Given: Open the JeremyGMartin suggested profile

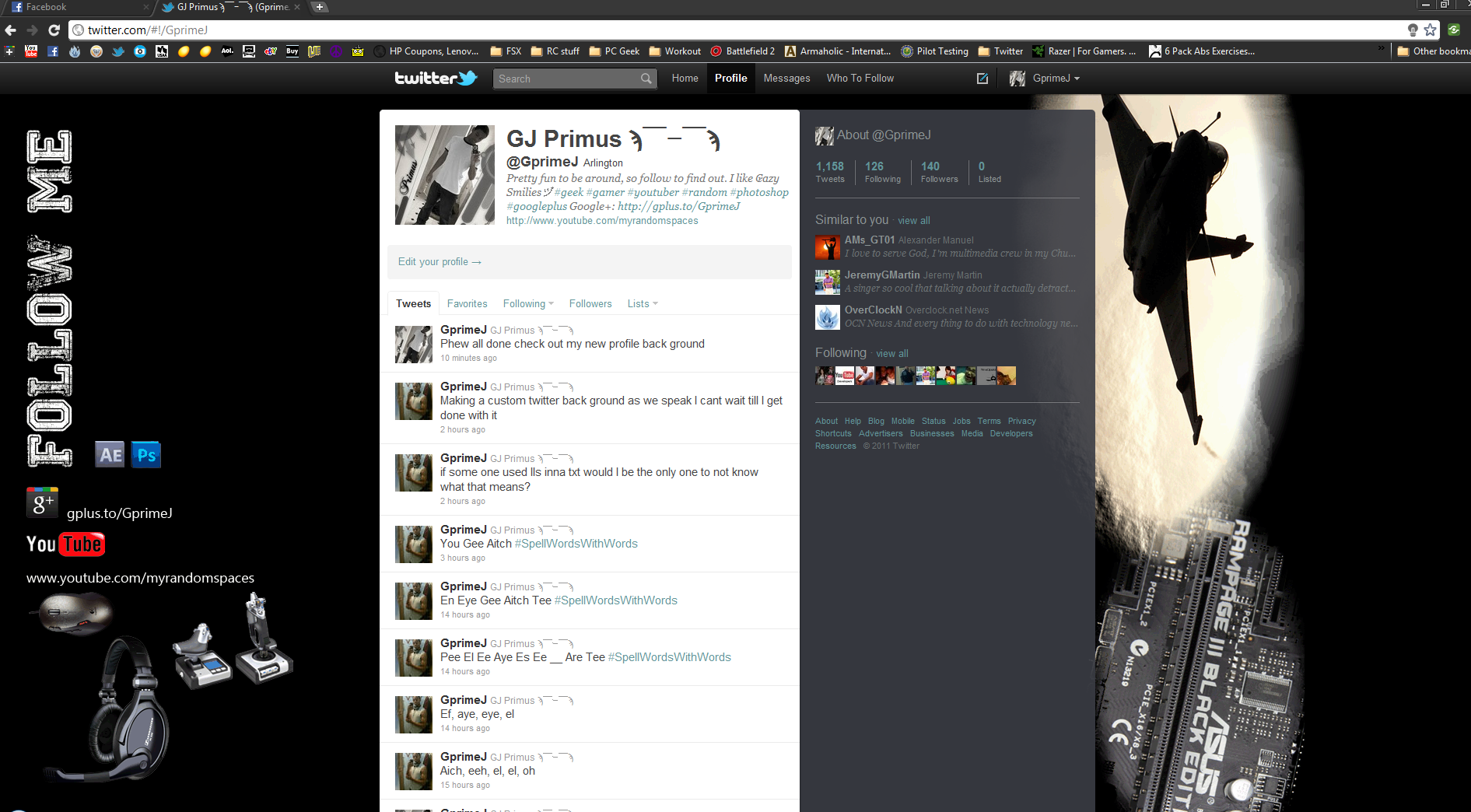Looking at the screenshot, I should tap(882, 275).
